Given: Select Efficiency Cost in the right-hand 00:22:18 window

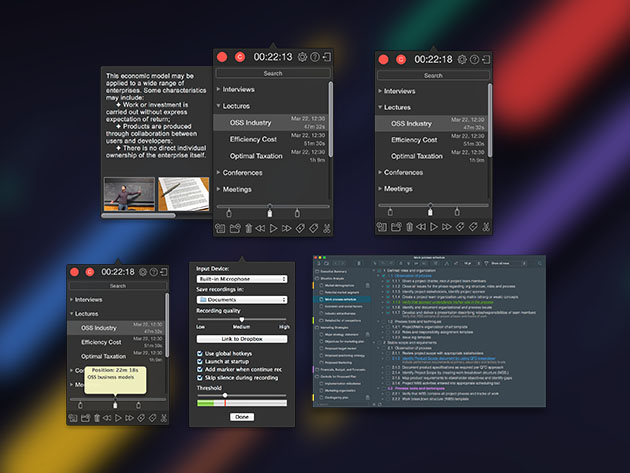Looking at the screenshot, I should click(x=431, y=140).
